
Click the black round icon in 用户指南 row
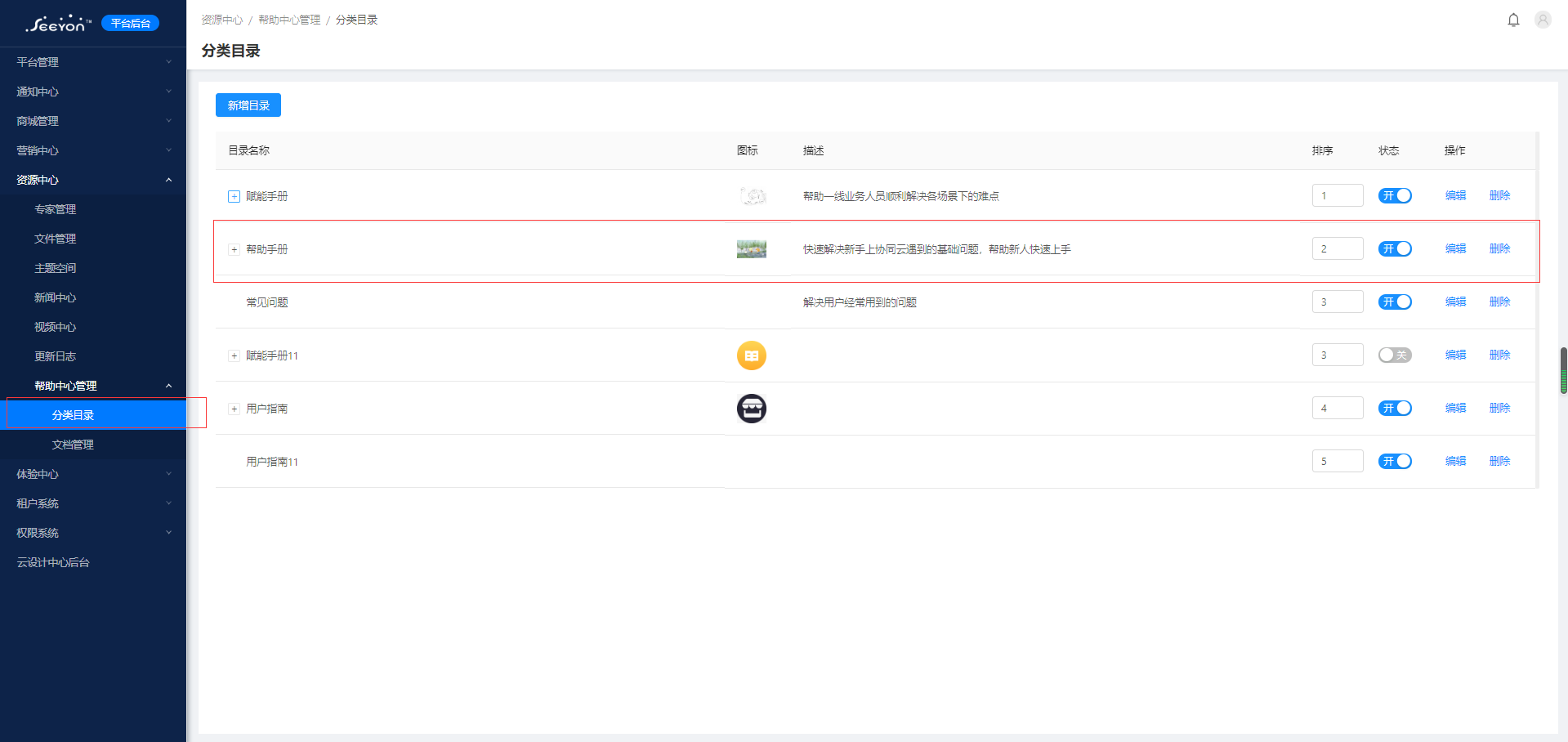(x=752, y=409)
